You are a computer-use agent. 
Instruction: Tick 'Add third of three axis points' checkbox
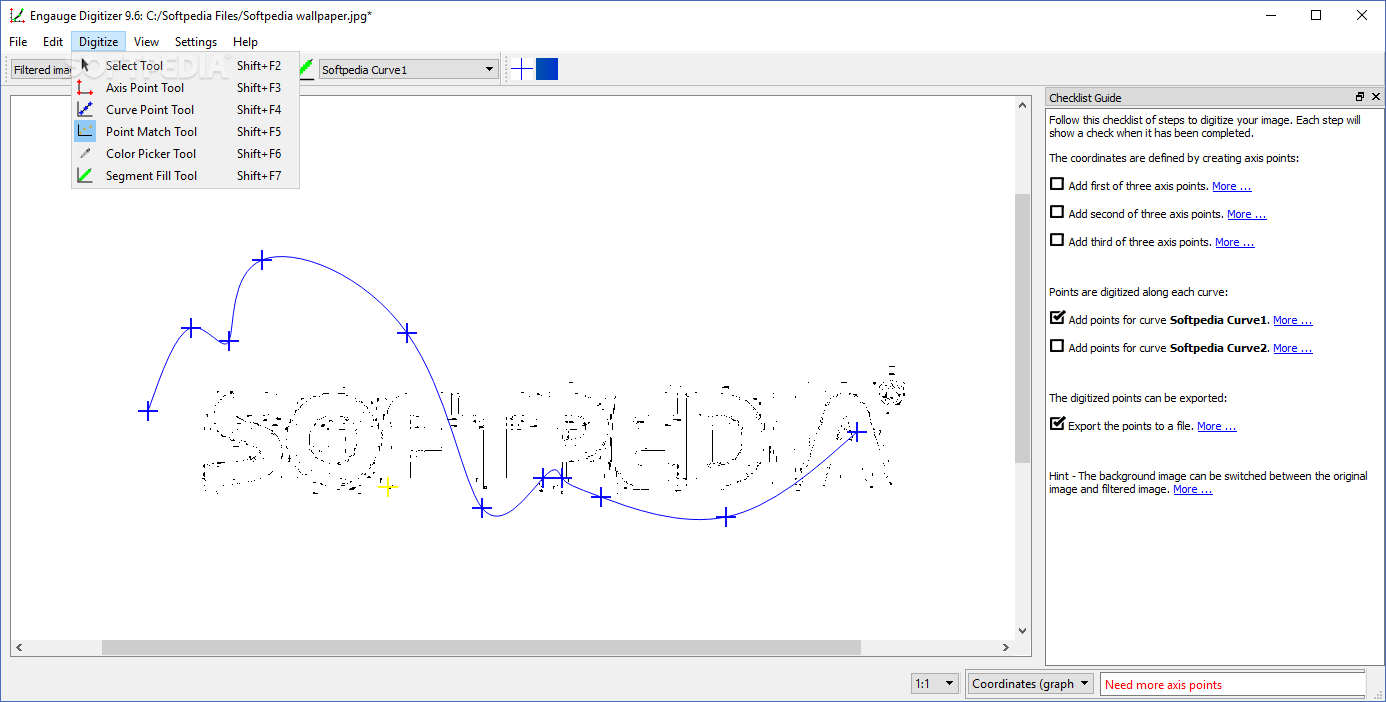[1057, 240]
